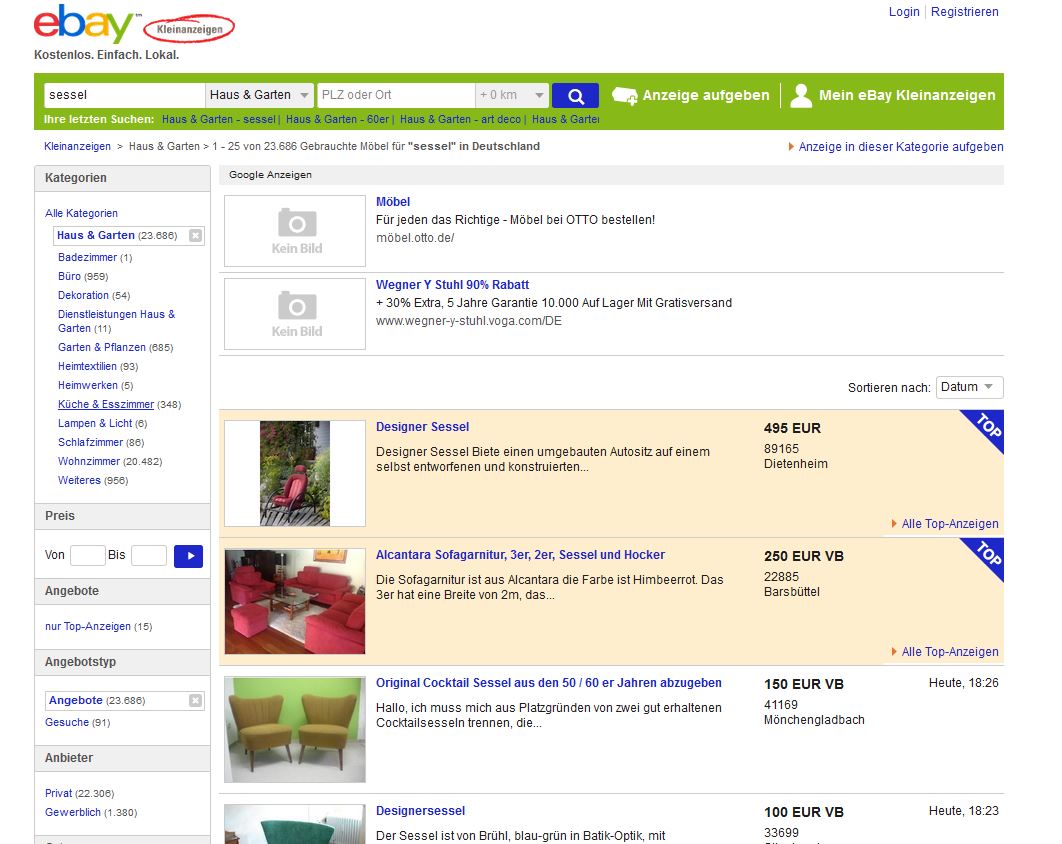Open the + 0 km radius dropdown
The image size is (1062, 844).
click(x=511, y=96)
